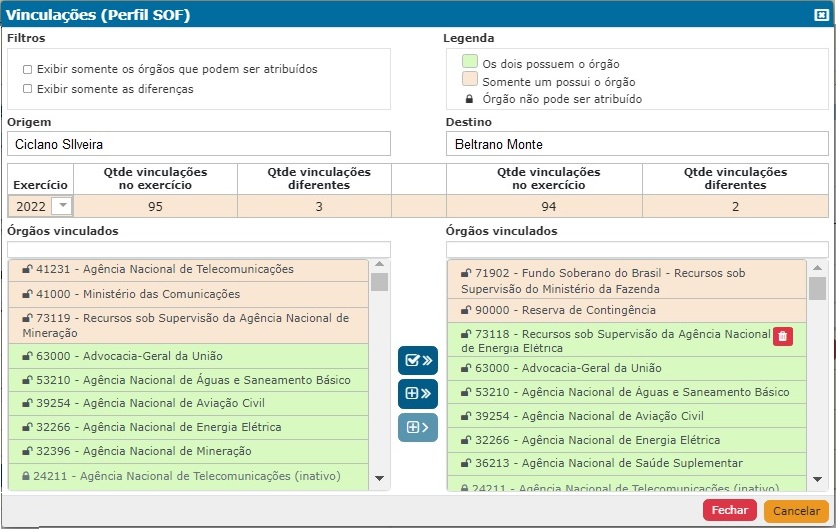Image resolution: width=836 pixels, height=529 pixels.
Task: Select origin '53210 - Agência Nacional de Águas'
Action: (x=188, y=380)
